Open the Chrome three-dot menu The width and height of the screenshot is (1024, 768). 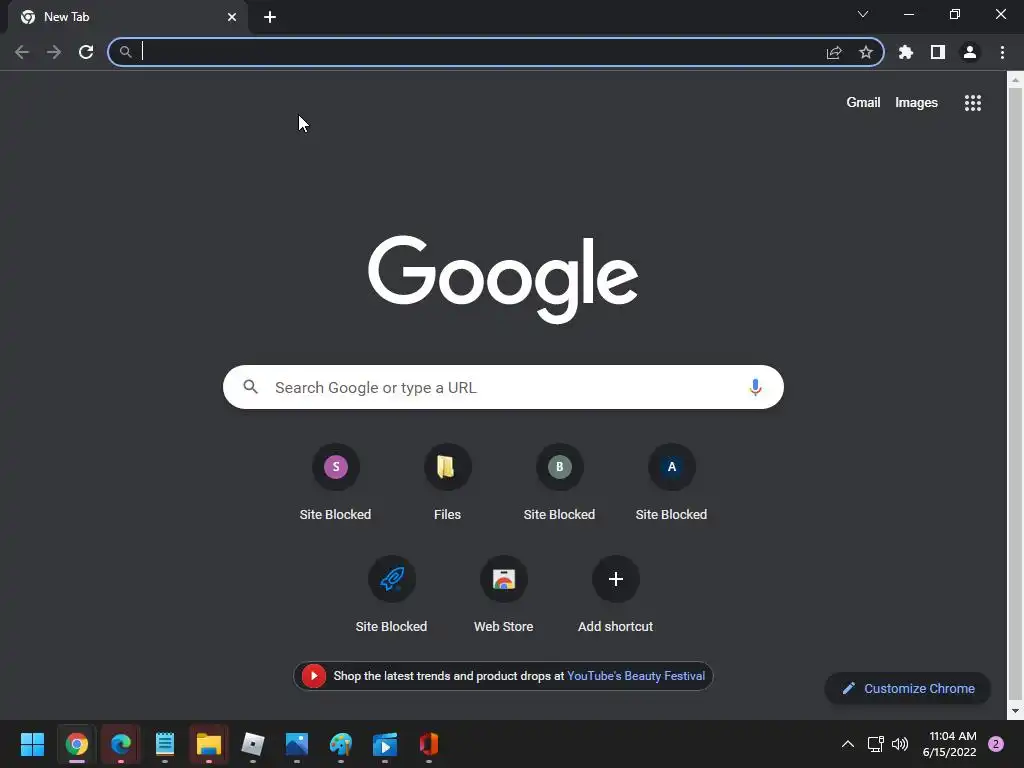(1002, 52)
